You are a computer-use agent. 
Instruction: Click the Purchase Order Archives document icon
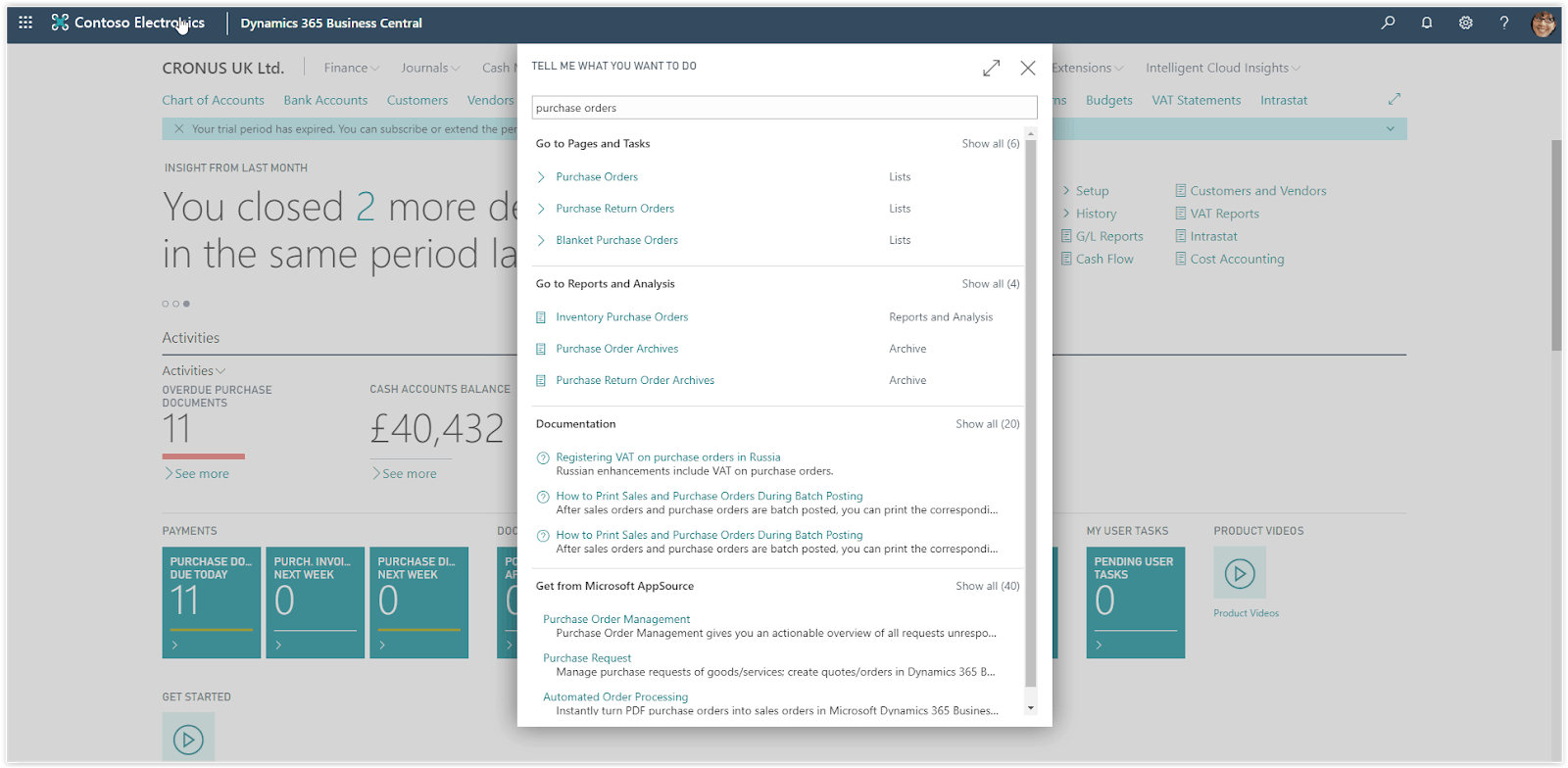[541, 349]
